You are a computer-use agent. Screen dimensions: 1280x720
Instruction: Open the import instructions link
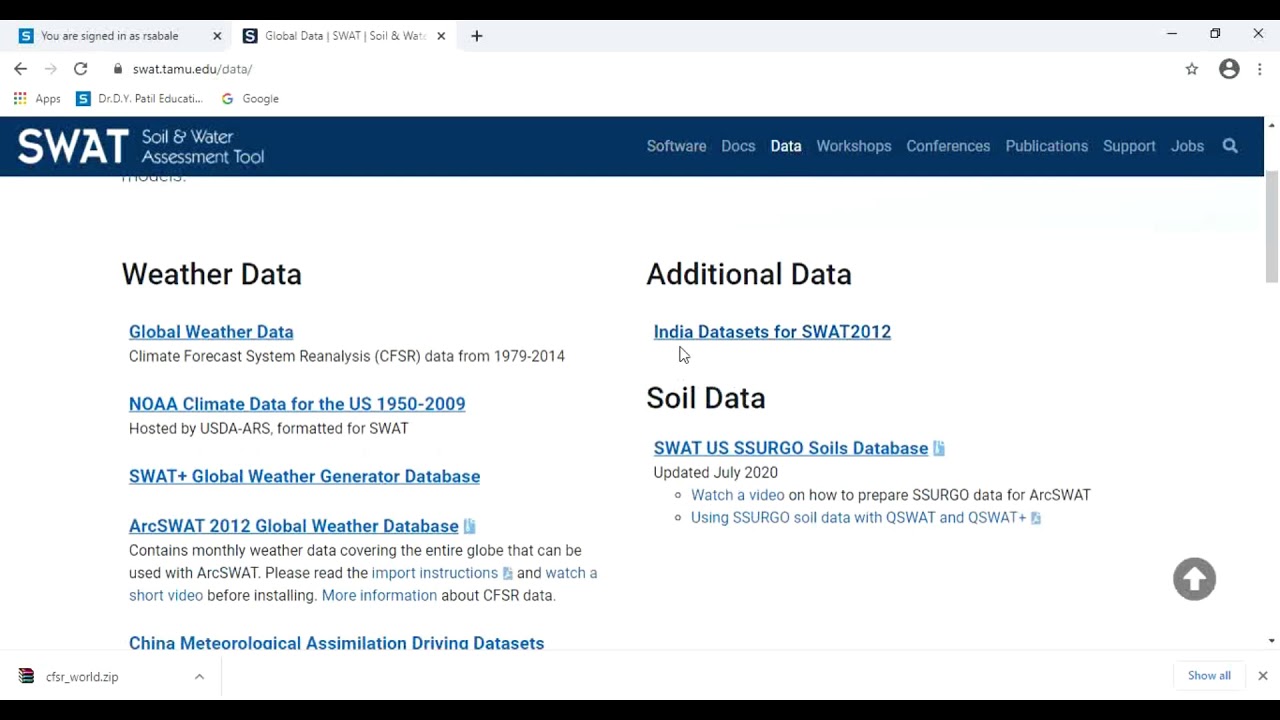click(435, 573)
